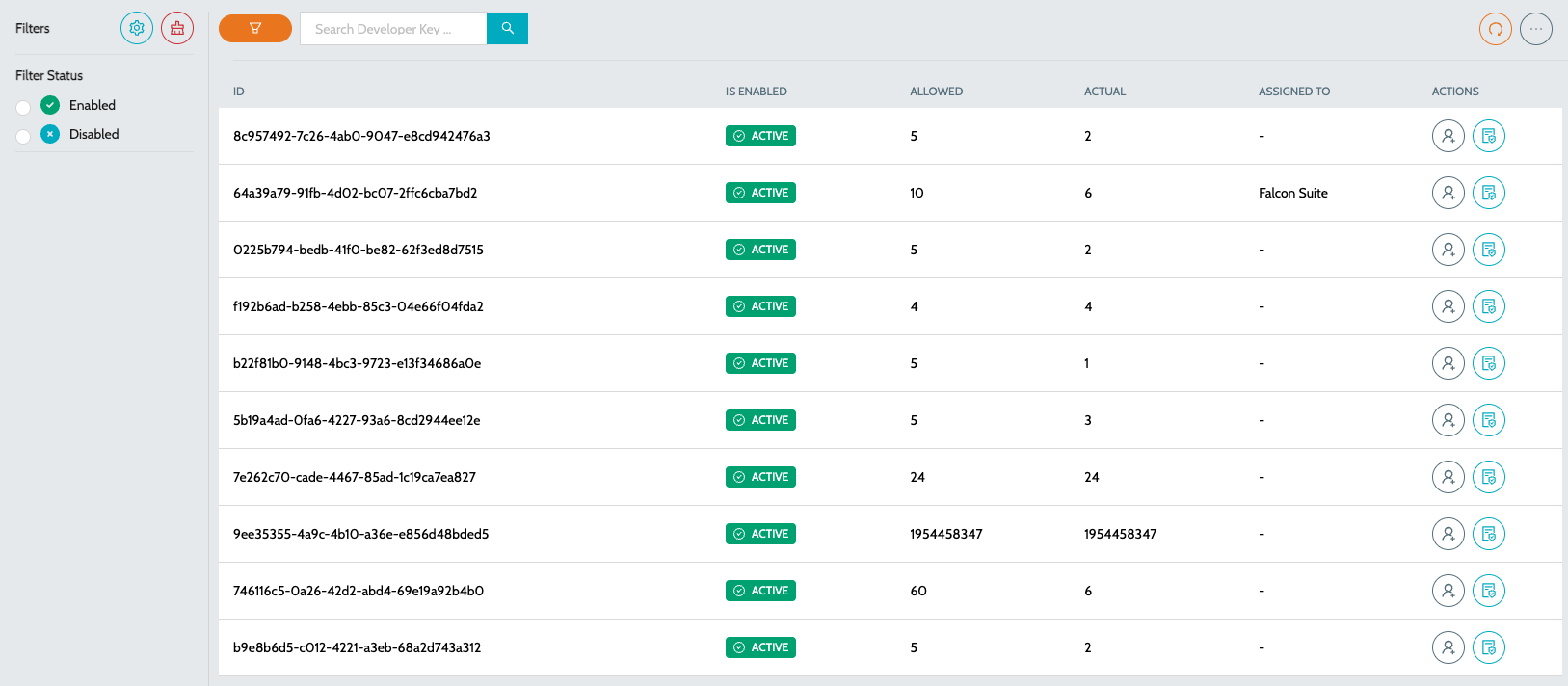Click the ASSIGNED TO column header
Screen dimensions: 1568x686
click(x=1293, y=92)
